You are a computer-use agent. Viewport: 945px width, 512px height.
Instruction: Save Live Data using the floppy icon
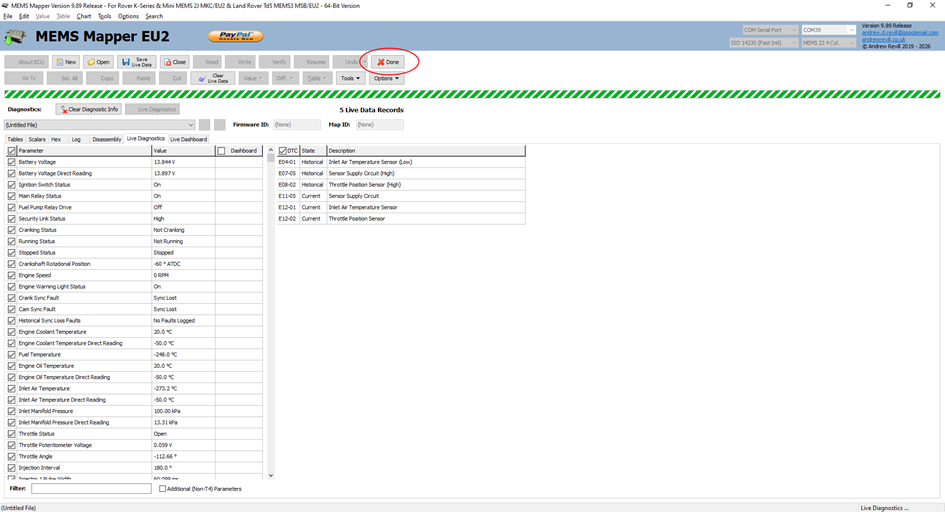click(x=136, y=62)
